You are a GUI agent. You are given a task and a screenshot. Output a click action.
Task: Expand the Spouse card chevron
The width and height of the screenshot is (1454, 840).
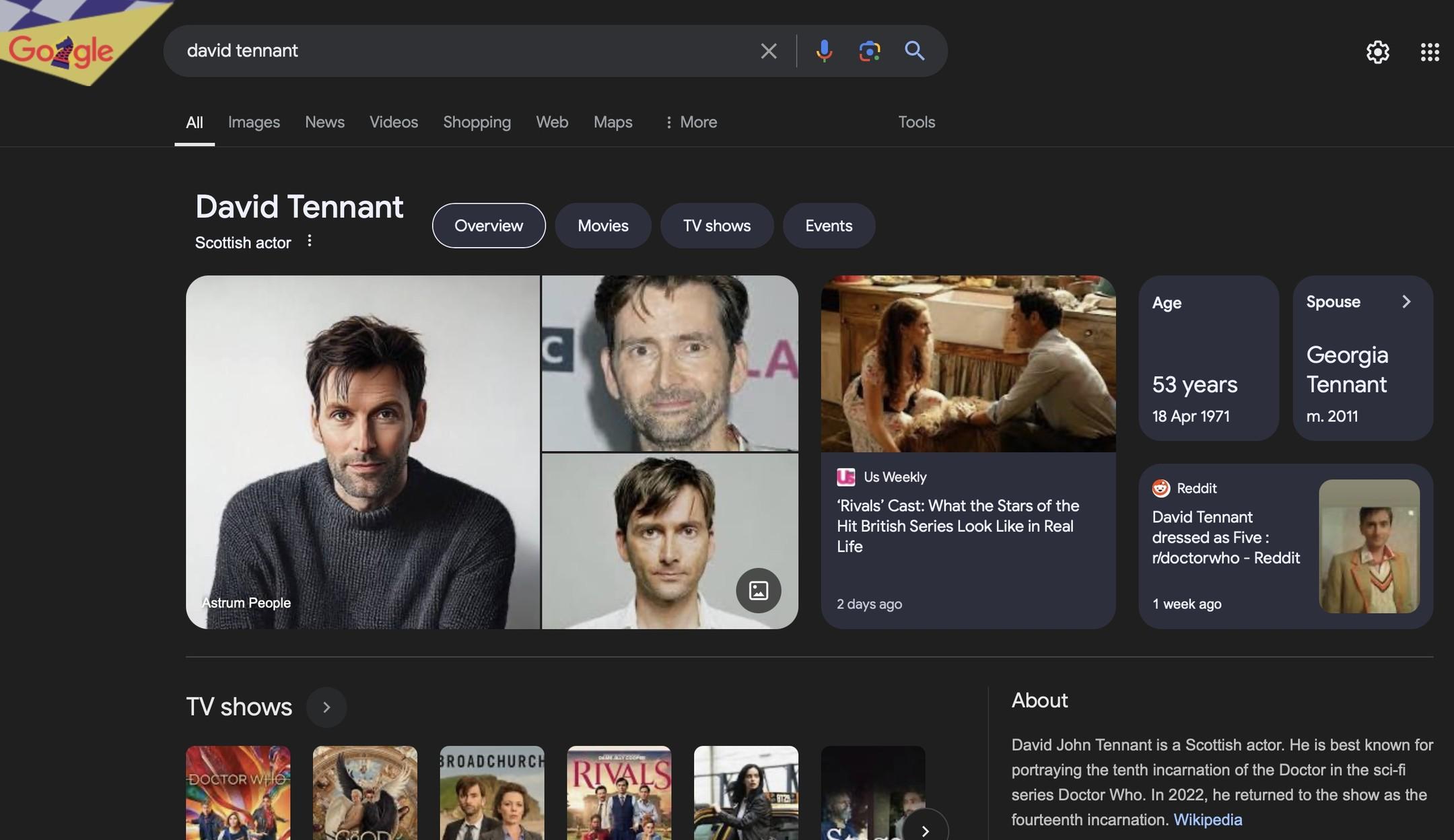coord(1406,302)
